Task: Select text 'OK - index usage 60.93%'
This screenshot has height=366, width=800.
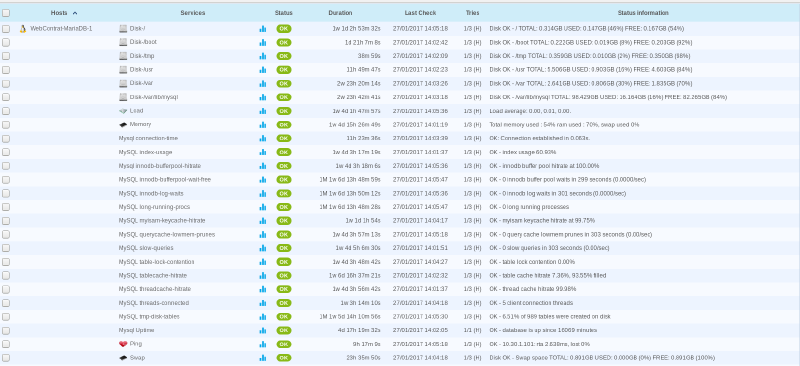Action: pyautogui.click(x=523, y=152)
